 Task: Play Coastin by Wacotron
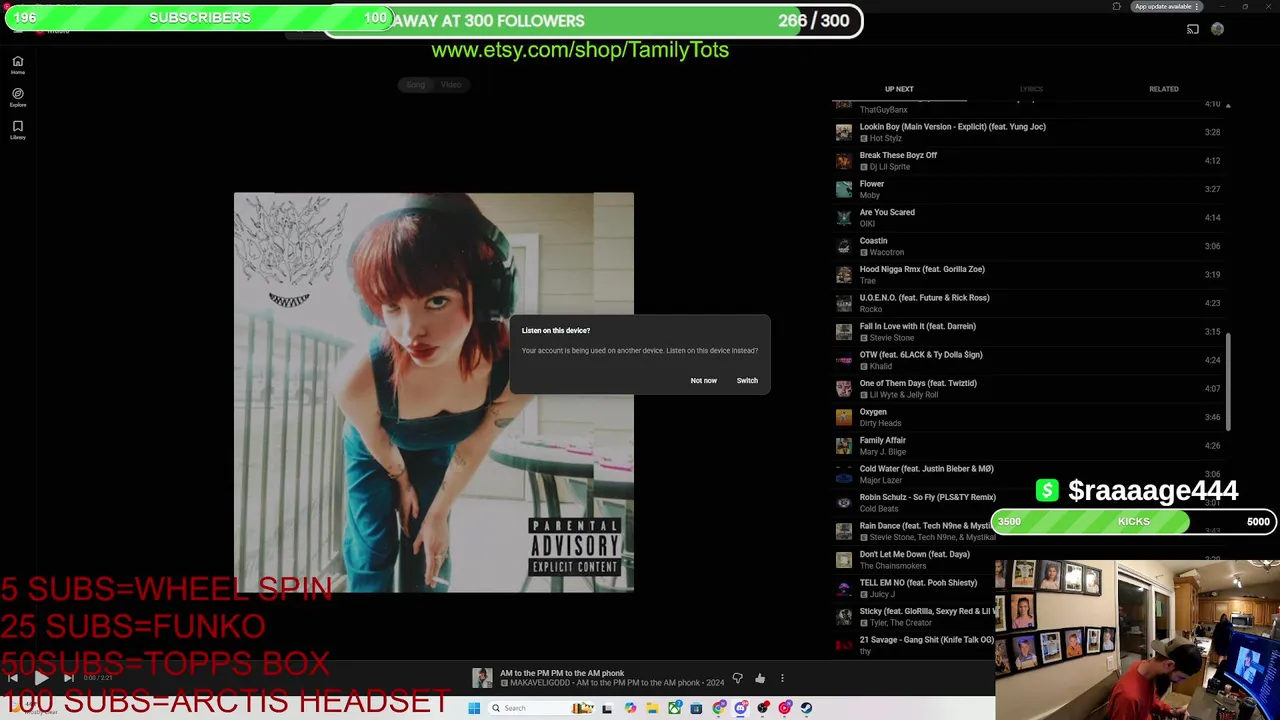pos(1027,246)
